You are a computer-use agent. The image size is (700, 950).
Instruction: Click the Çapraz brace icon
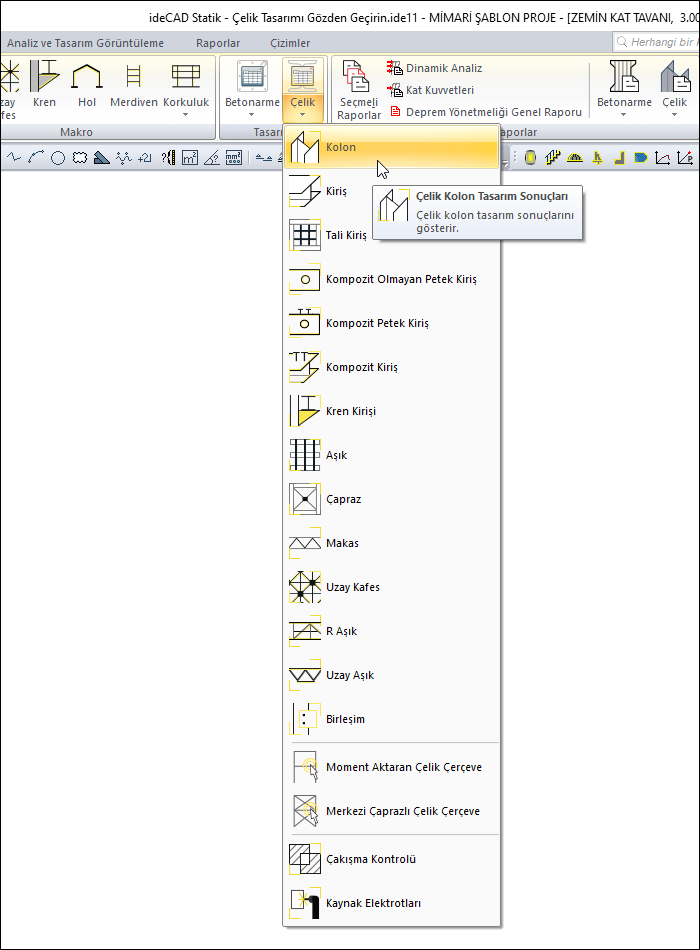(304, 499)
